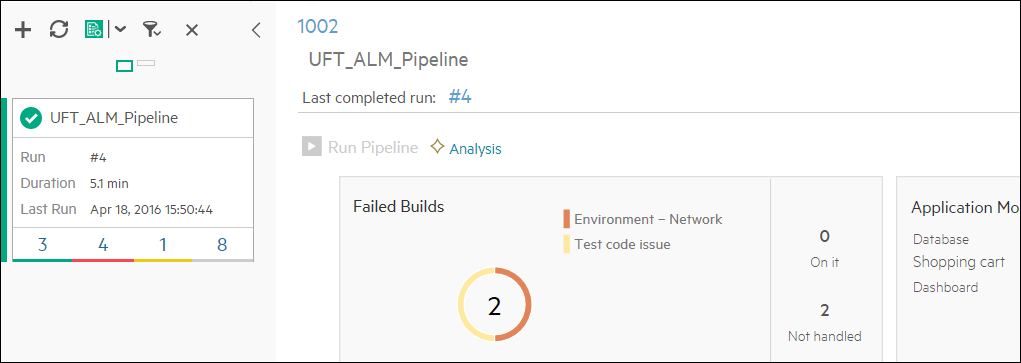Open the Analysis link
This screenshot has height=363, width=1021.
475,149
